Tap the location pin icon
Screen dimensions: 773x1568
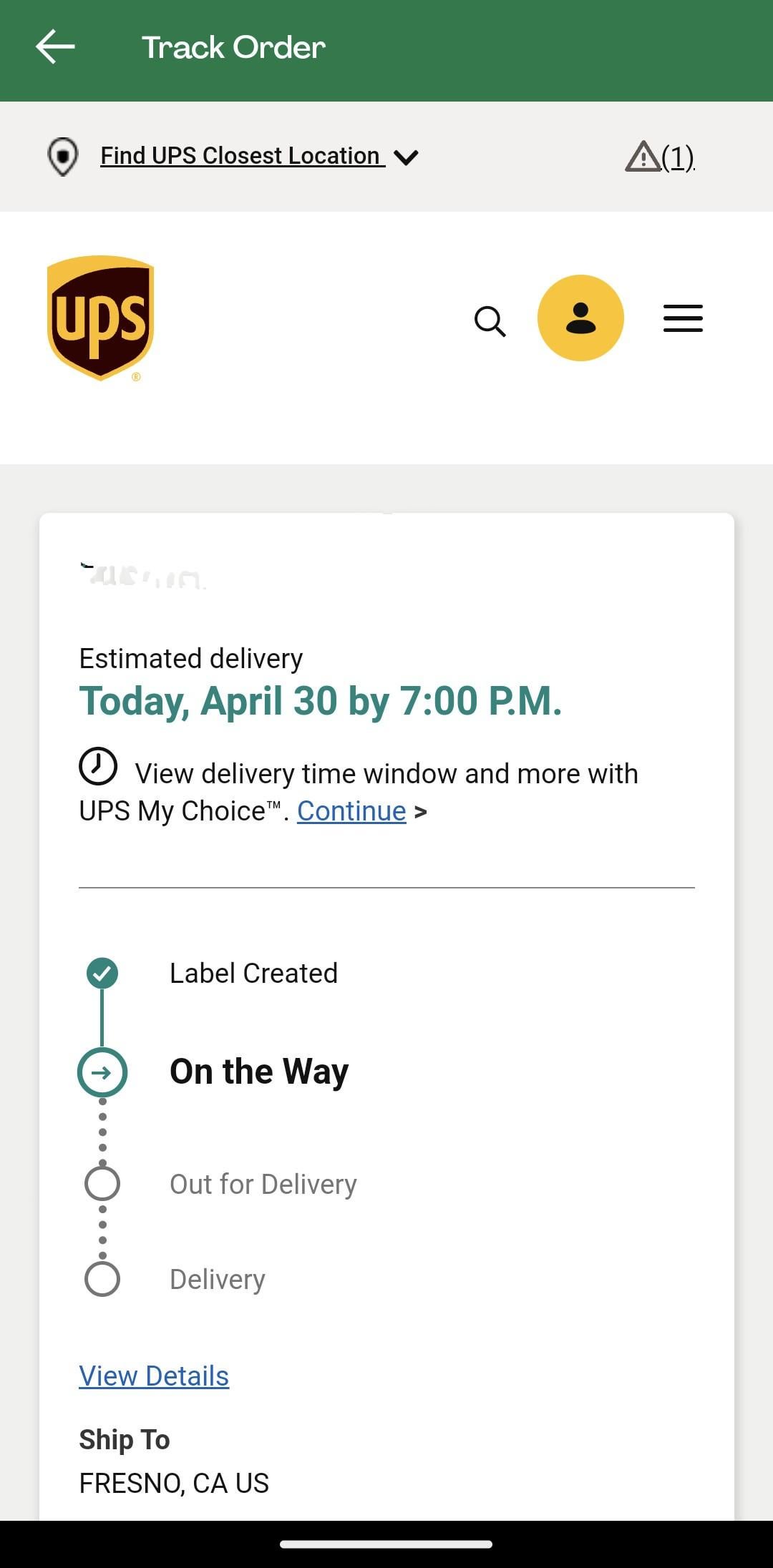click(x=63, y=156)
